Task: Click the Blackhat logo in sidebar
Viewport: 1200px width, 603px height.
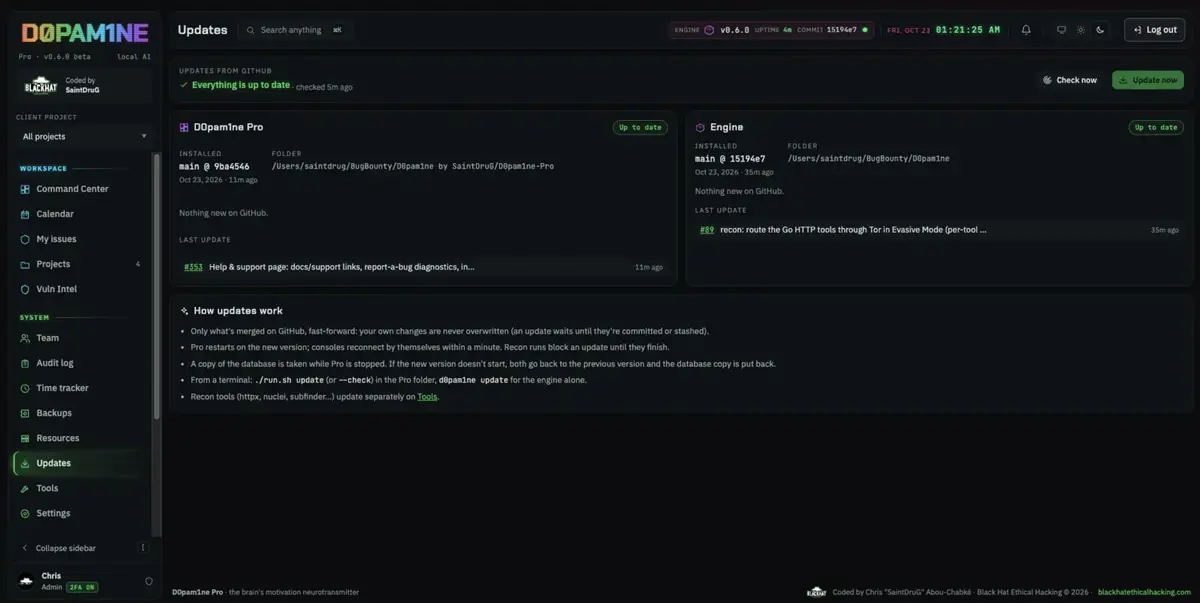Action: [x=41, y=85]
